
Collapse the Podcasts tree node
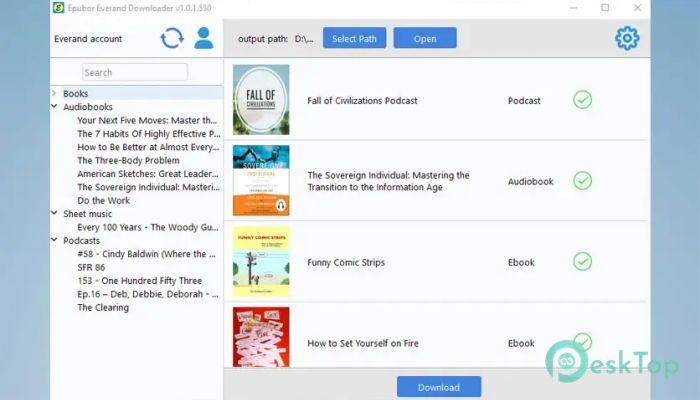pyautogui.click(x=55, y=241)
